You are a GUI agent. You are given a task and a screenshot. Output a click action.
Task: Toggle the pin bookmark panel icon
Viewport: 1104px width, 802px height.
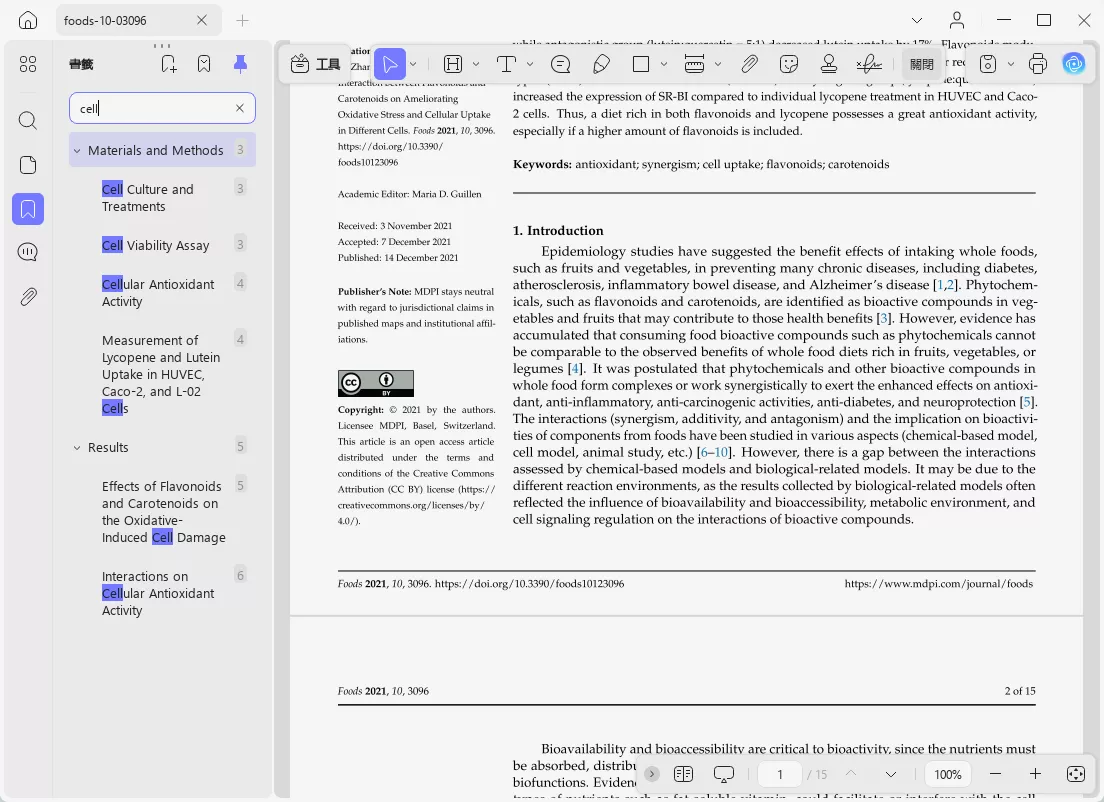(x=240, y=64)
